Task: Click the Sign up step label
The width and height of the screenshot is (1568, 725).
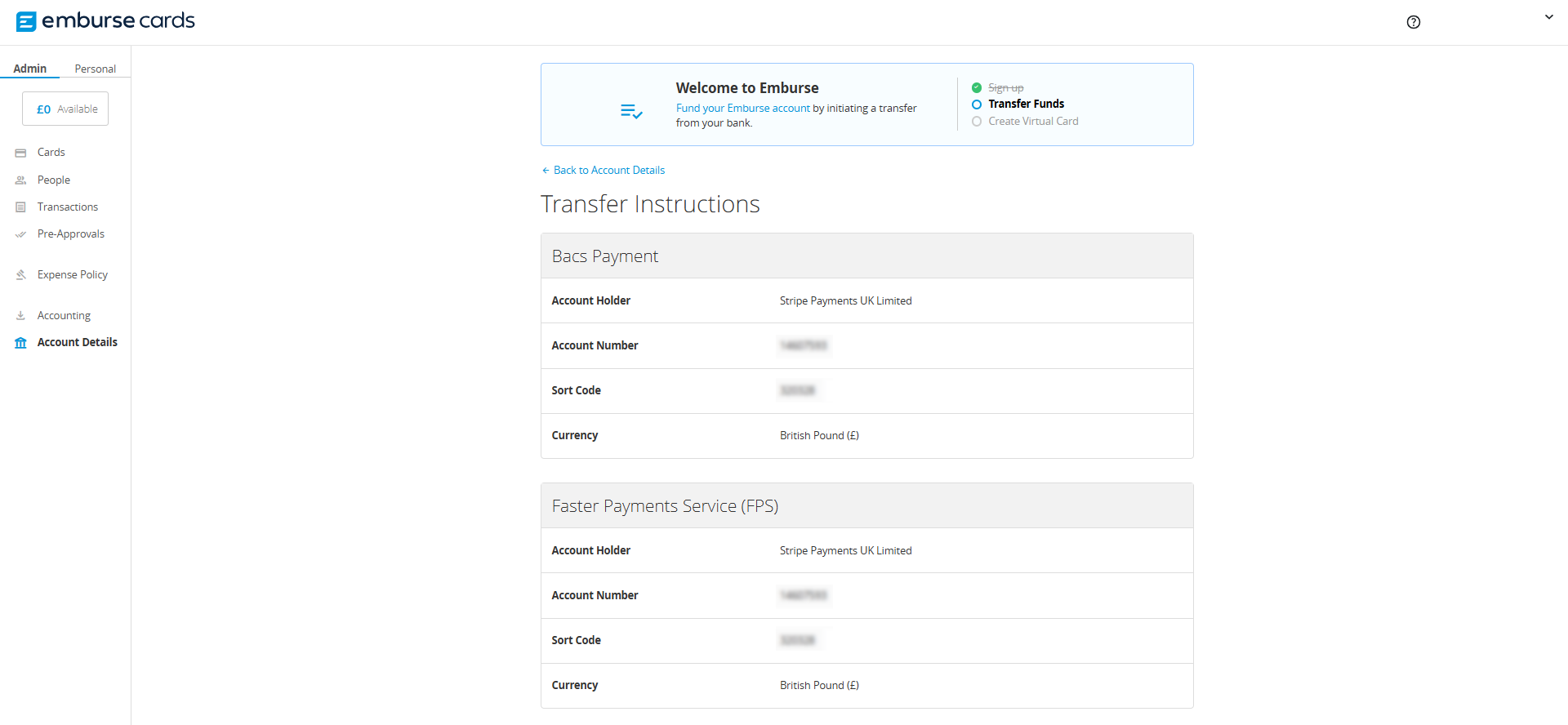Action: tap(1006, 87)
